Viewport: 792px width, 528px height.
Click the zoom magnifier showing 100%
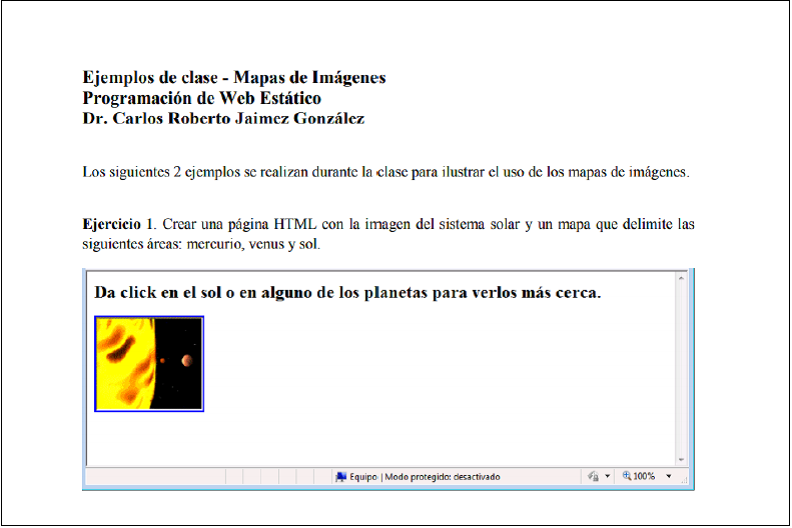click(x=627, y=477)
